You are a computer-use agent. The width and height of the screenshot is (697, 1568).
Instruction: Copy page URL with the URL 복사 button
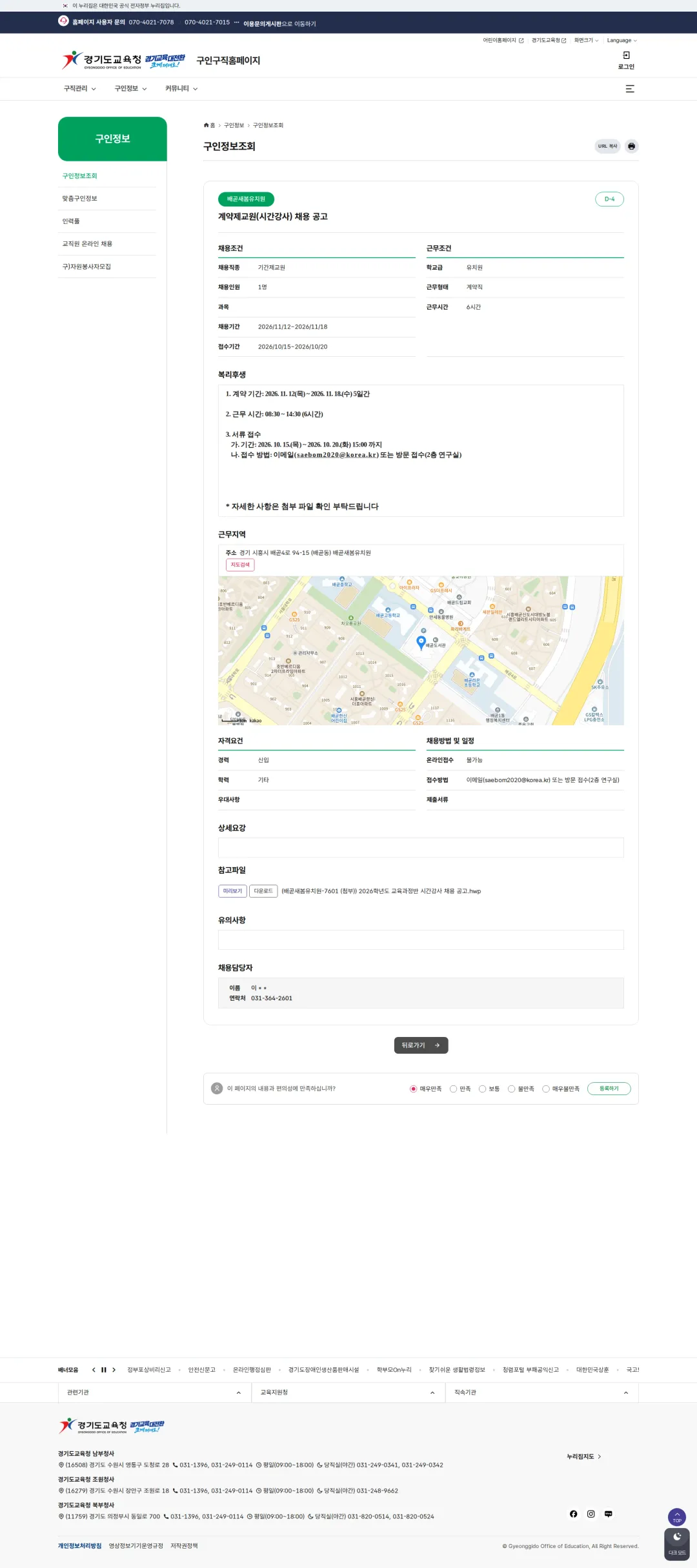click(607, 146)
